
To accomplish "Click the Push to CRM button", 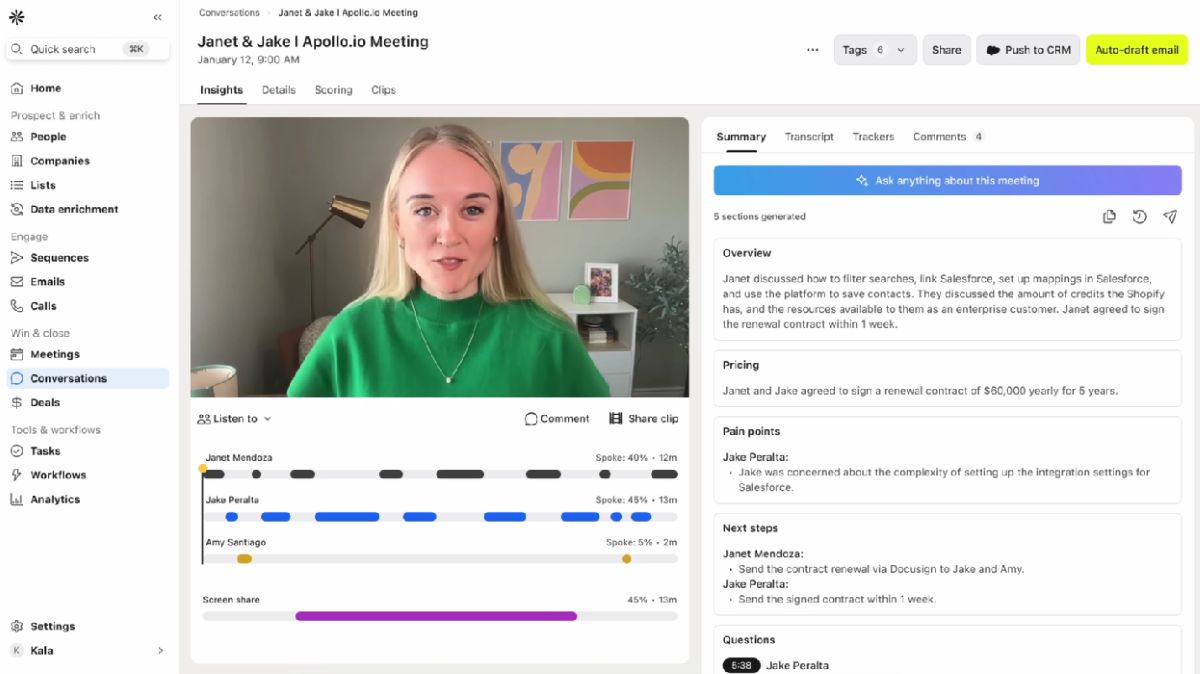I will click(1028, 50).
